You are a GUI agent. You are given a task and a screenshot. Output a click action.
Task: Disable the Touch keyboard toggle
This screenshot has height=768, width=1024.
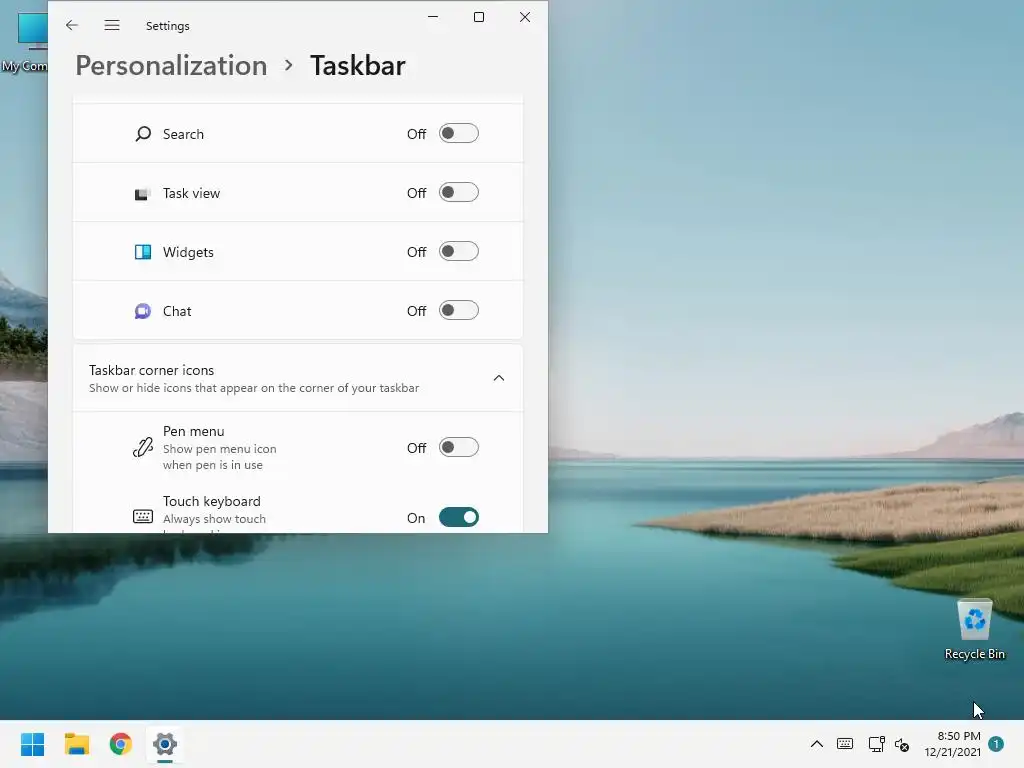[x=458, y=517]
